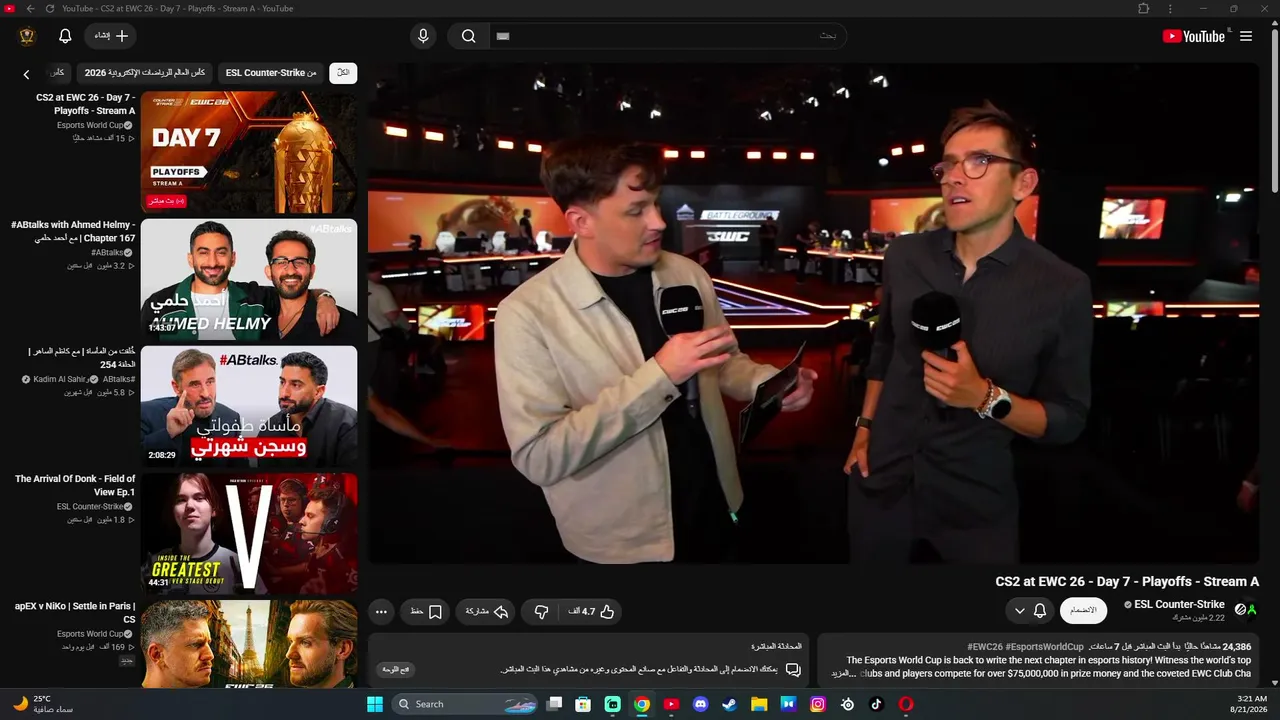Screen dimensions: 1280x720
Task: Show more filter chips with arrow
Action: click(x=26, y=74)
